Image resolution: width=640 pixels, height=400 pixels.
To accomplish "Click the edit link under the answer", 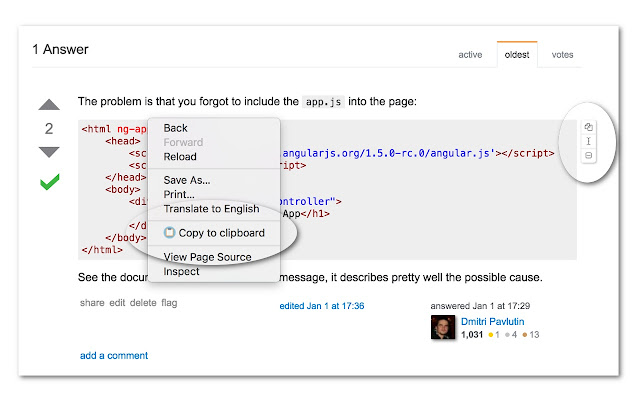I will (117, 303).
